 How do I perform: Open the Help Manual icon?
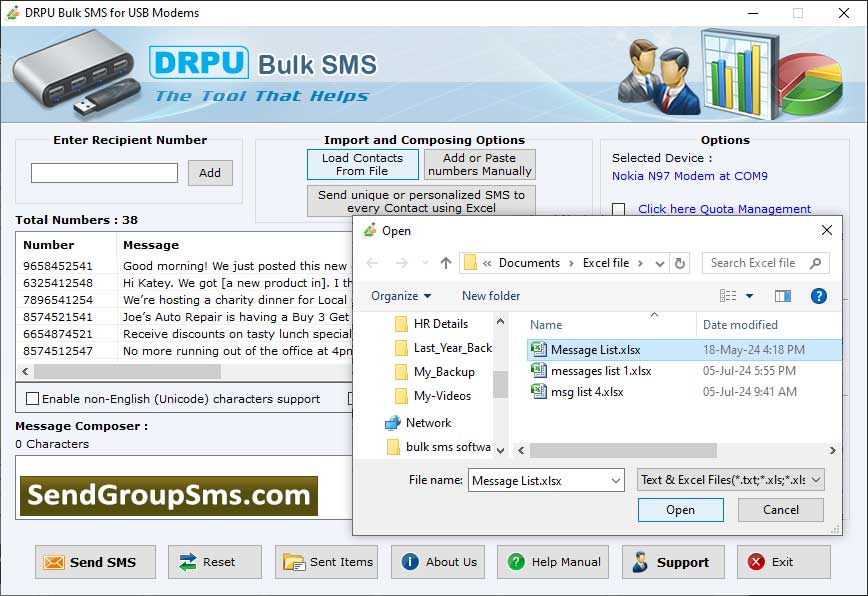click(515, 561)
